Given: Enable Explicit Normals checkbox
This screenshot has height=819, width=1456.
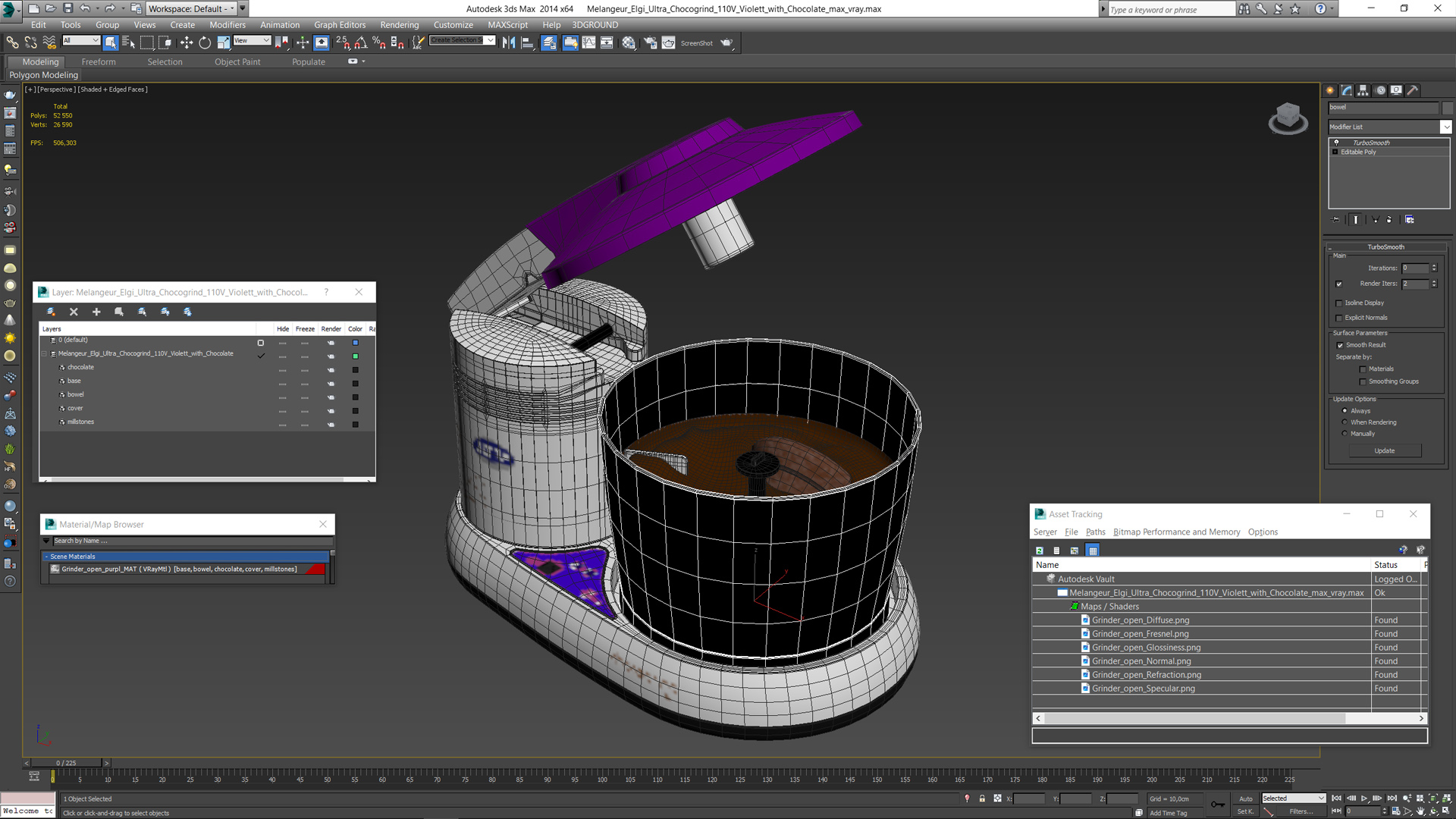Looking at the screenshot, I should (x=1339, y=318).
